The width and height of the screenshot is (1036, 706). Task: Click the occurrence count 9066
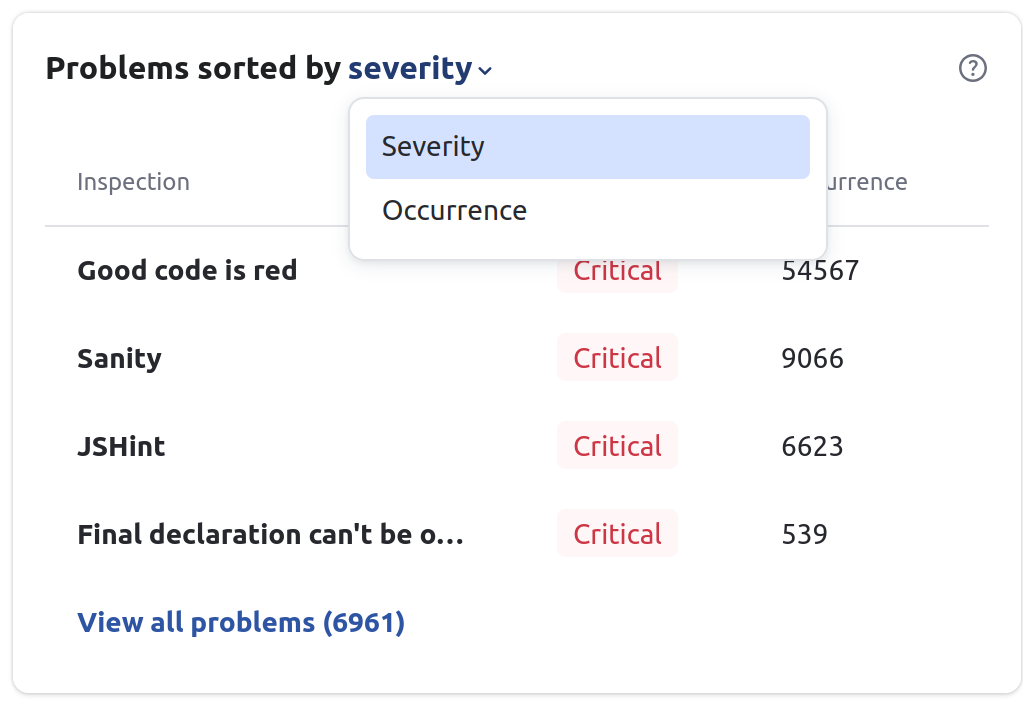813,357
